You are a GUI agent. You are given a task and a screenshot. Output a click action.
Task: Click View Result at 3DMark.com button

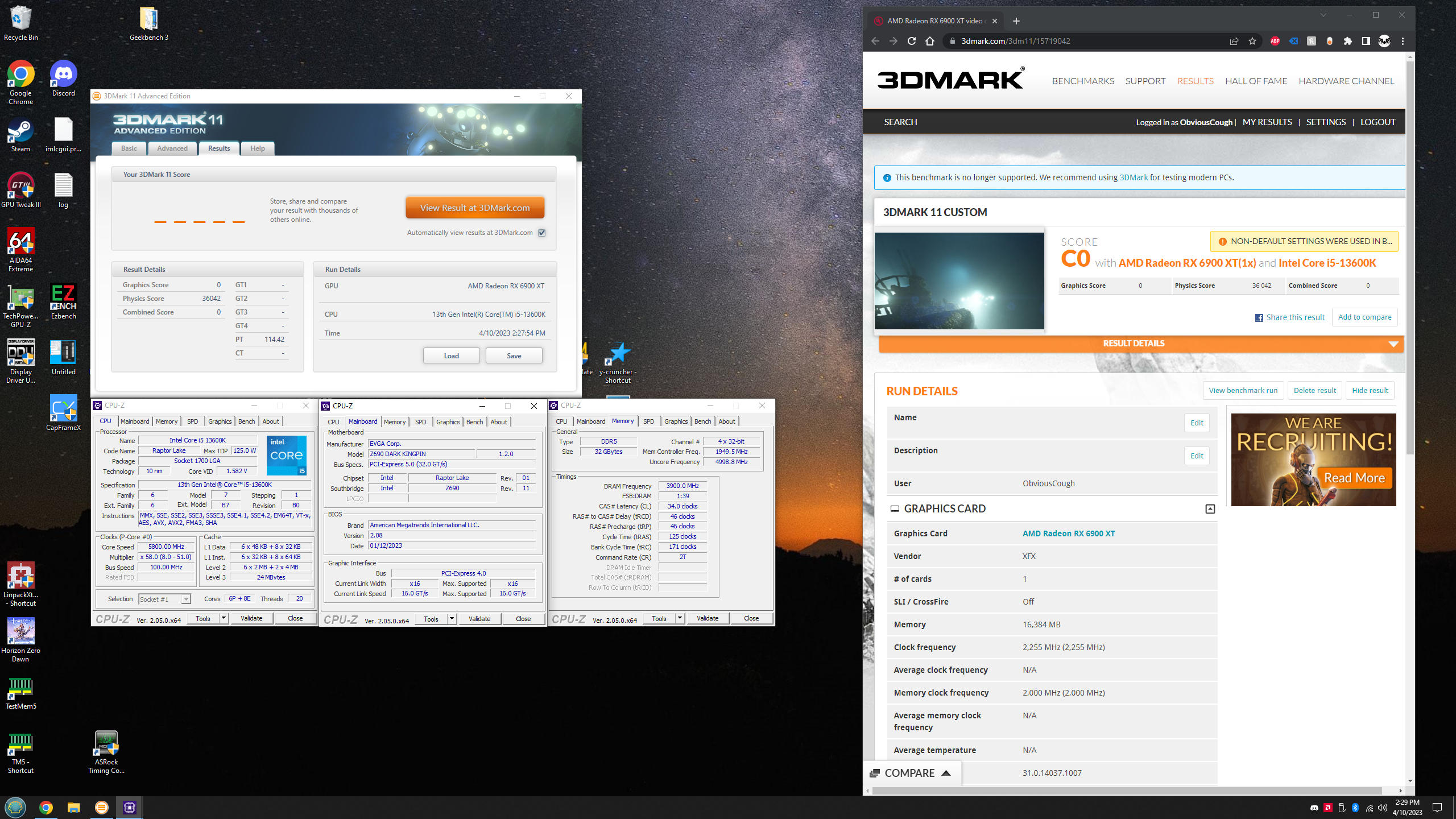click(x=475, y=208)
